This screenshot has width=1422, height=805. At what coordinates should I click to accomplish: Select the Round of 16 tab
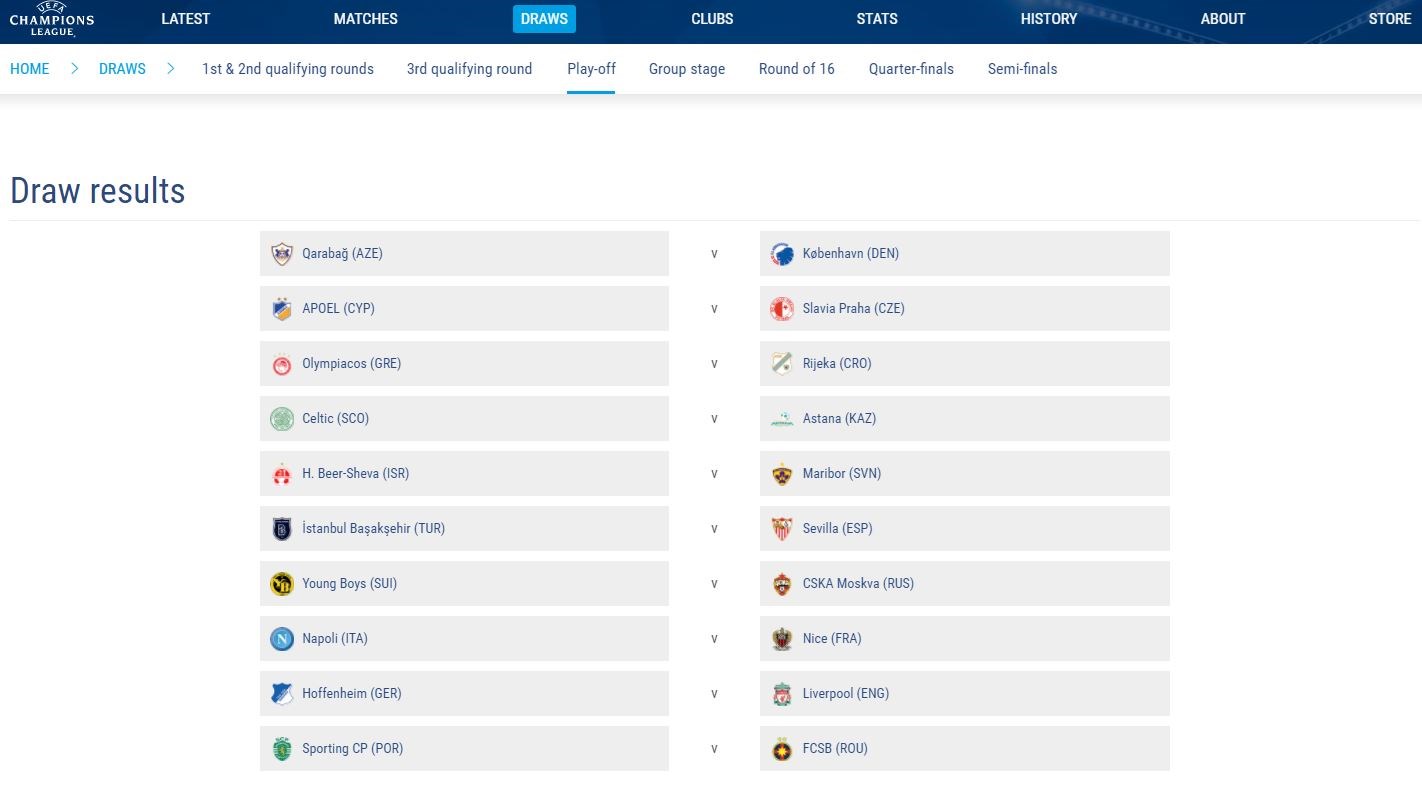(x=796, y=69)
